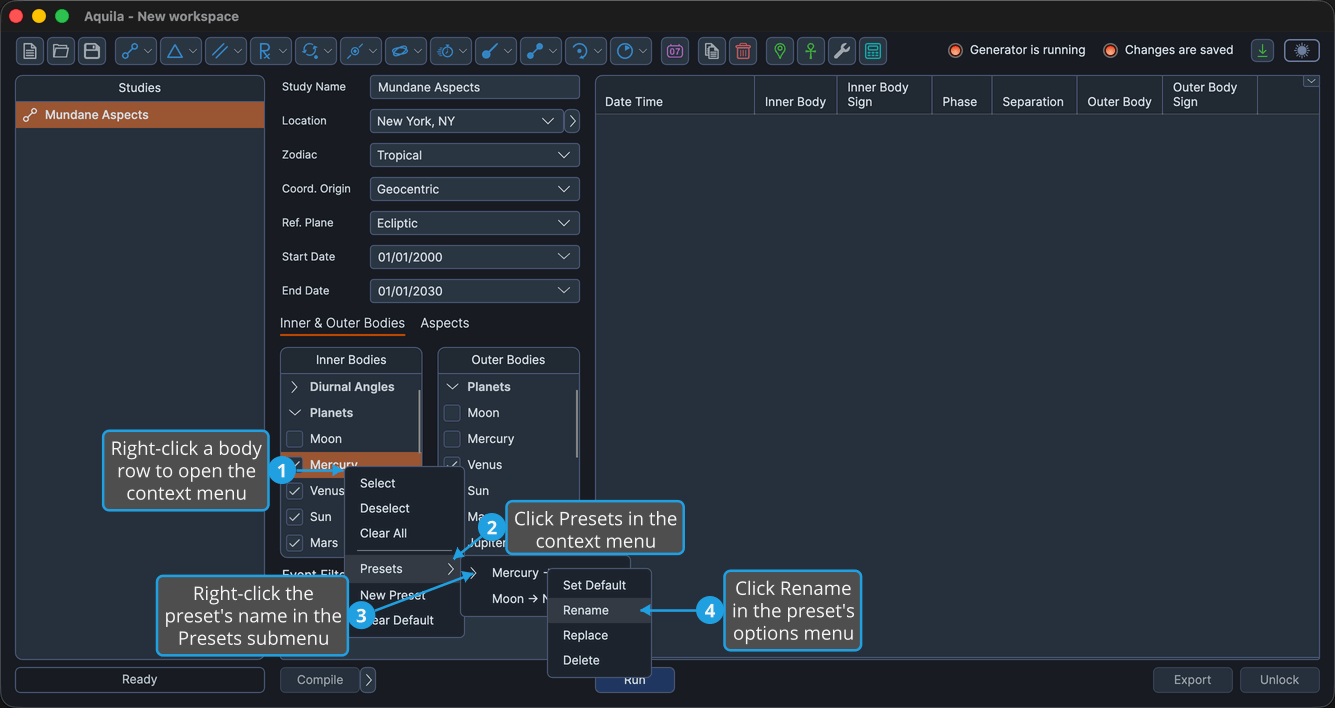Check the Mercury box under Outer Bodies

452,439
